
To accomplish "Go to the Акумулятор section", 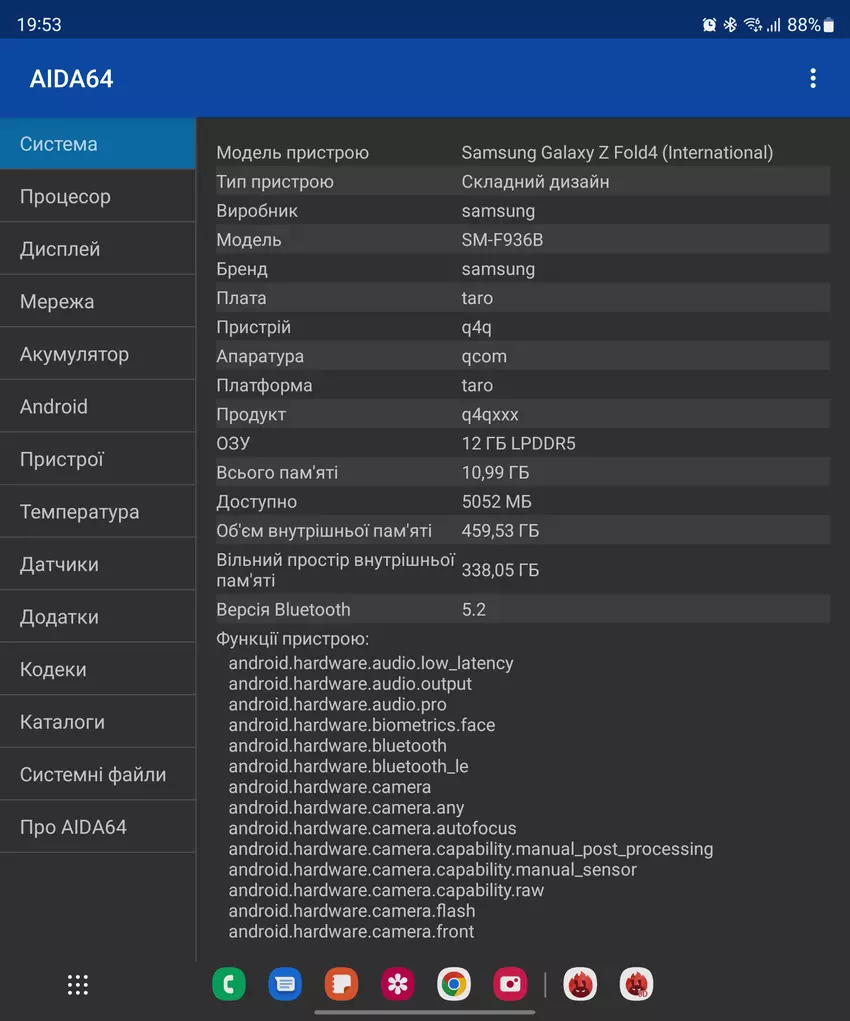I will (97, 354).
